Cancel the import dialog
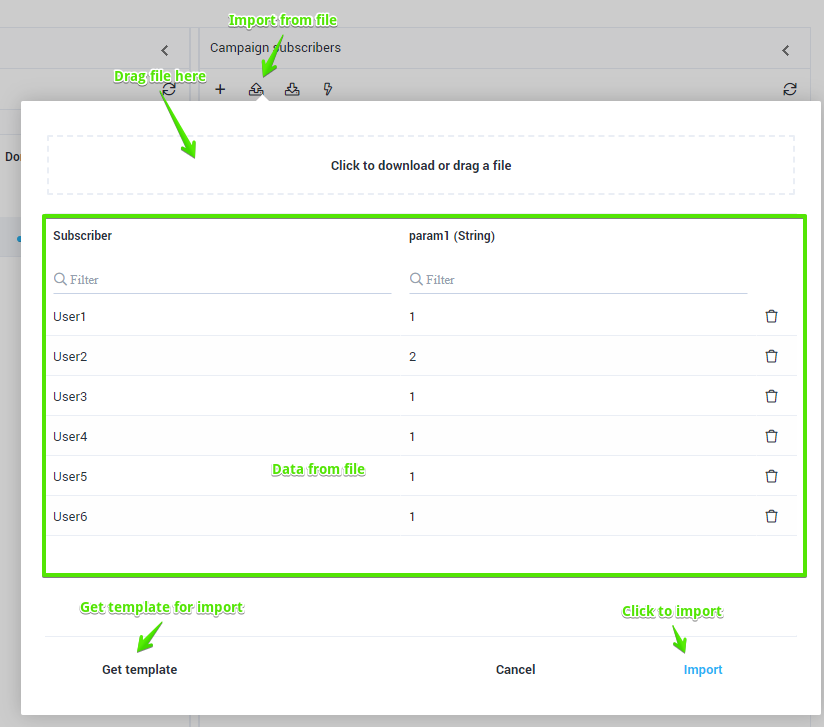The image size is (824, 727). 515,670
